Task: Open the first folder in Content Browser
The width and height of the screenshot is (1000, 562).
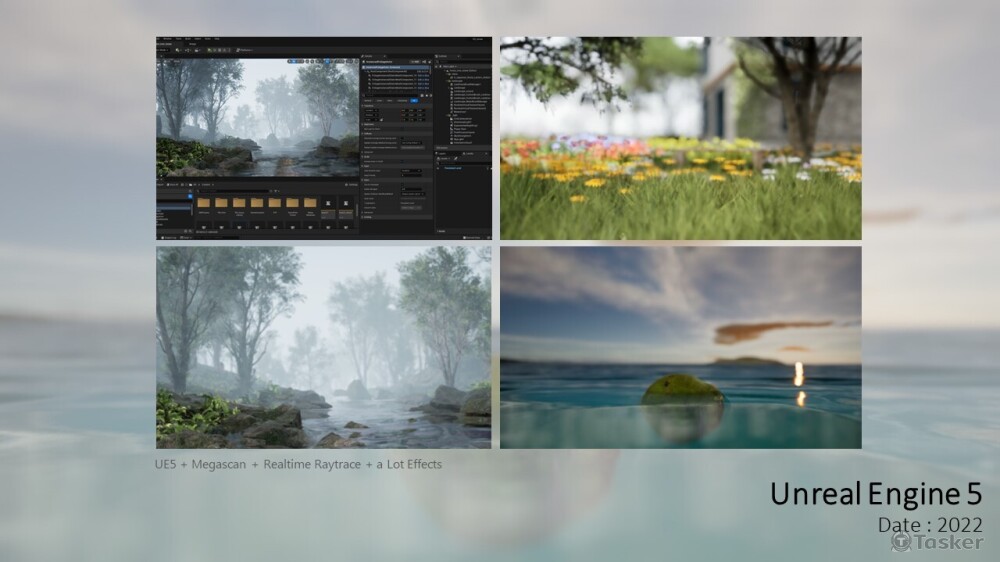Action: [x=203, y=204]
